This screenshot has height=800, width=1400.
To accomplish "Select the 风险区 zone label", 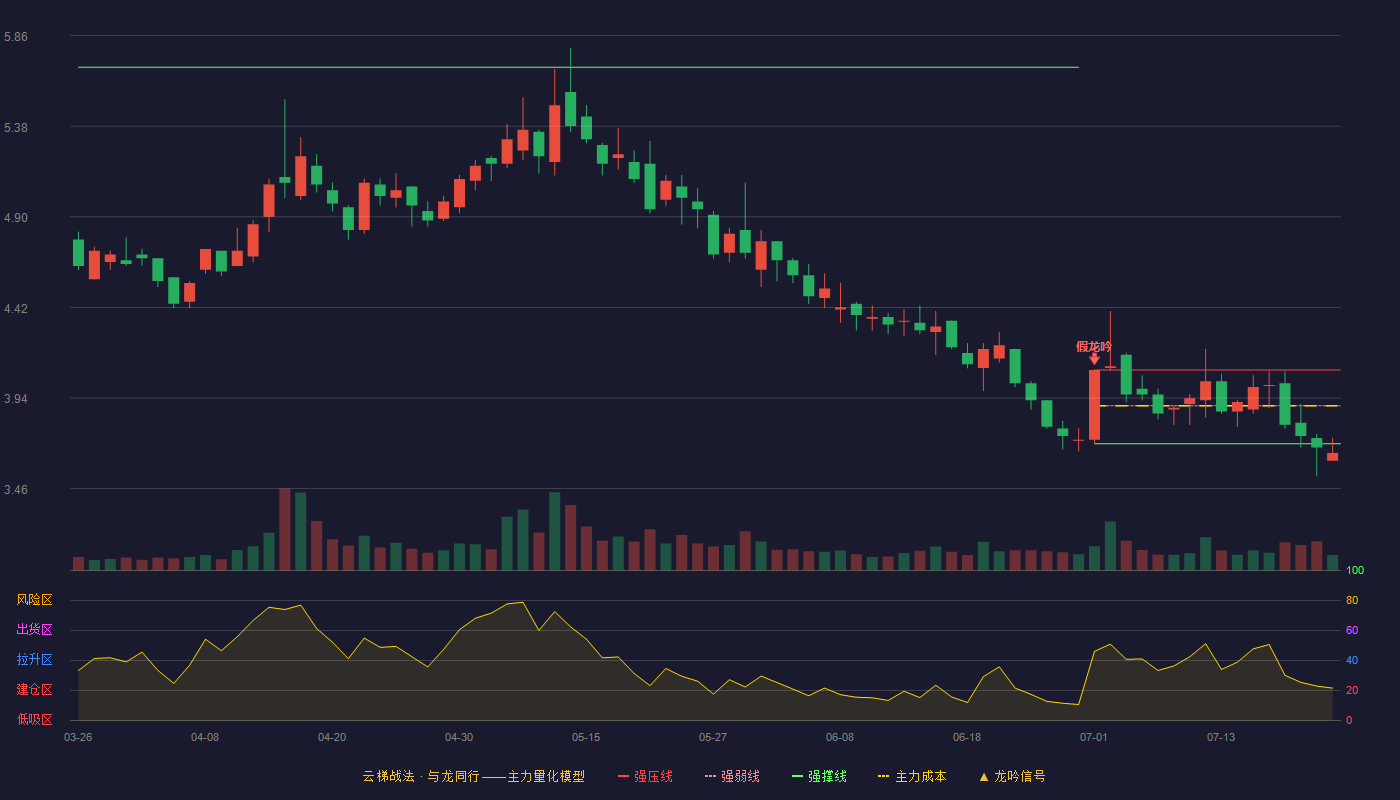I will pyautogui.click(x=34, y=600).
